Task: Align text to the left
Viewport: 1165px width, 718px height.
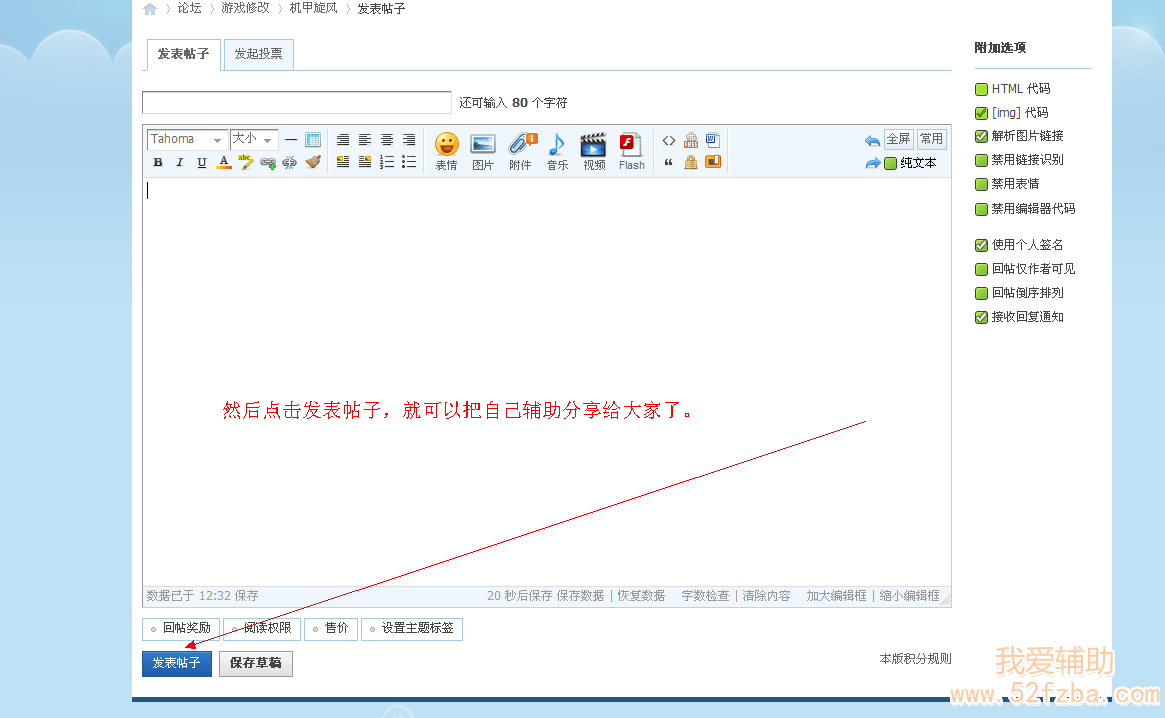Action: click(365, 140)
